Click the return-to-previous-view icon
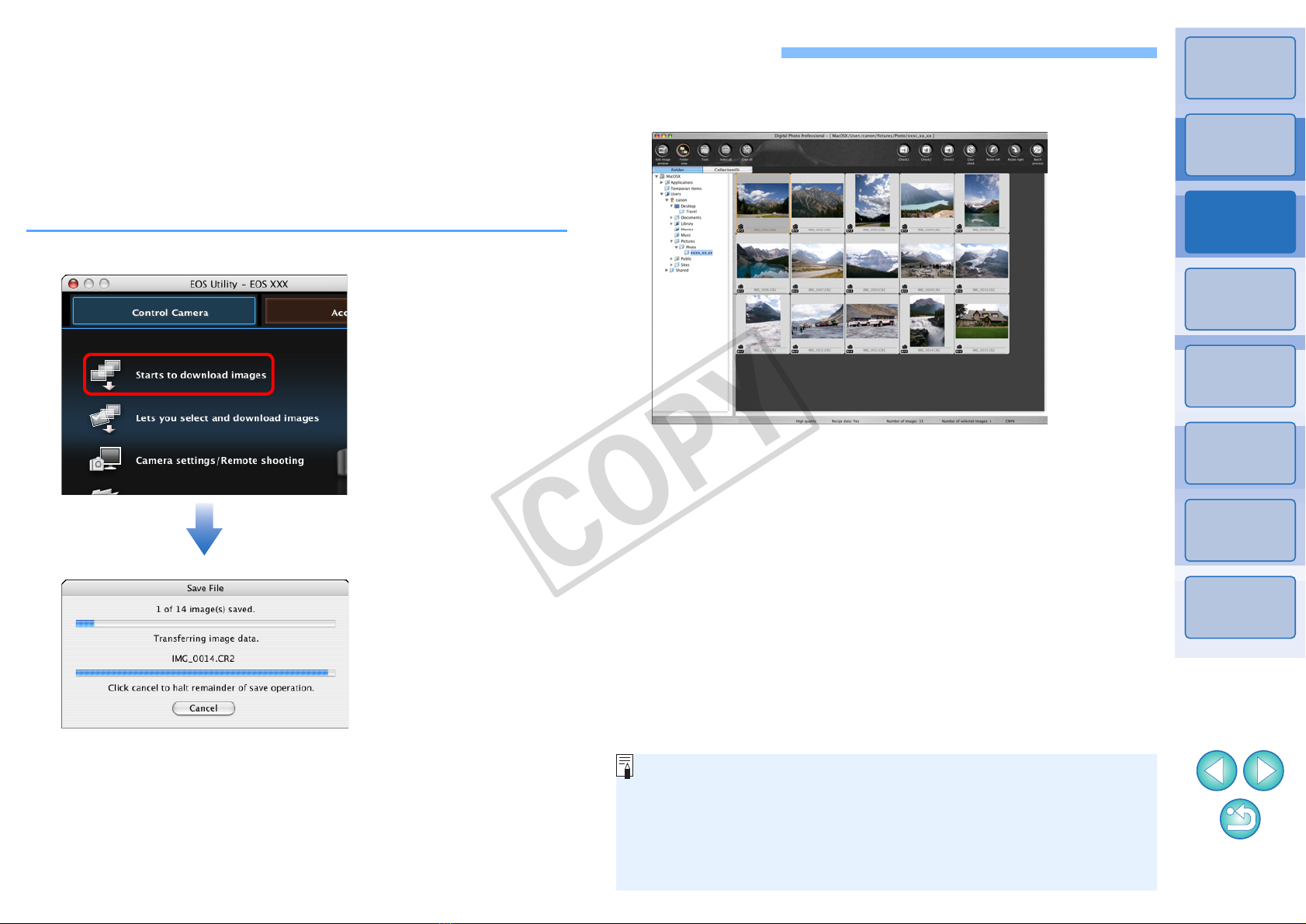Viewport: 1306px width, 924px height. pos(1240,818)
